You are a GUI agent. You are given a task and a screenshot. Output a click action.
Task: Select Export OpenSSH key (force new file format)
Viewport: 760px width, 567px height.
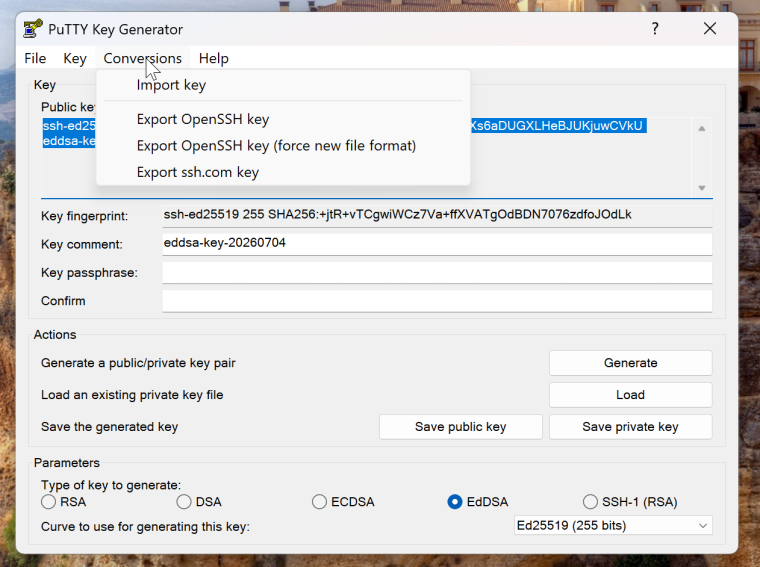[x=283, y=146]
